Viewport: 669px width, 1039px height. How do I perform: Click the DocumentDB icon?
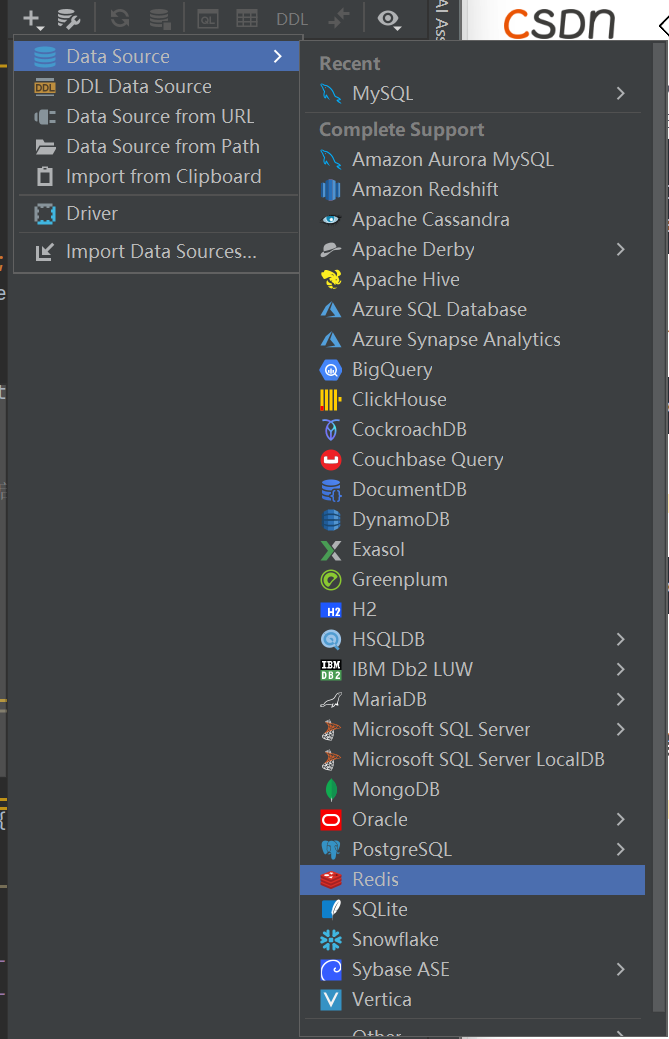331,490
